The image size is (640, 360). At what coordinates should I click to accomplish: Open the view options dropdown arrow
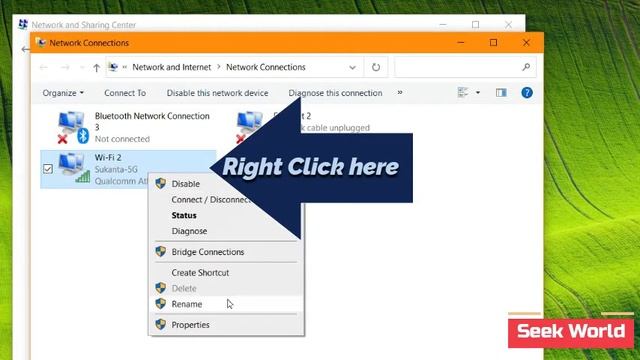478,93
